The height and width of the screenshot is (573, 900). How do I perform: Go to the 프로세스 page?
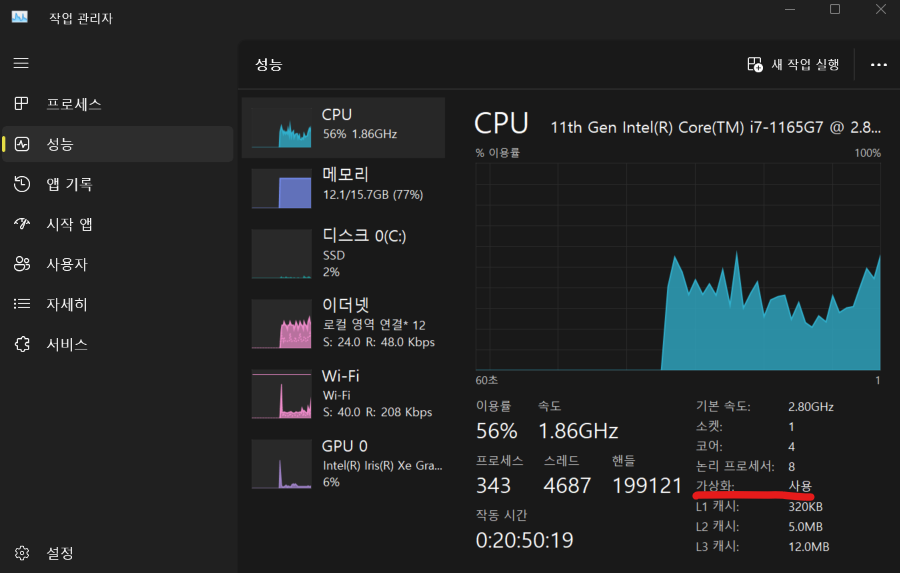pos(74,104)
